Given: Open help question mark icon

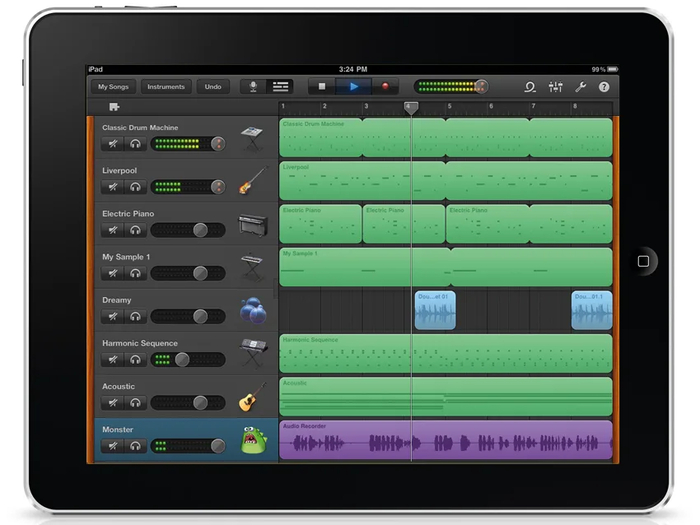Looking at the screenshot, I should point(604,87).
